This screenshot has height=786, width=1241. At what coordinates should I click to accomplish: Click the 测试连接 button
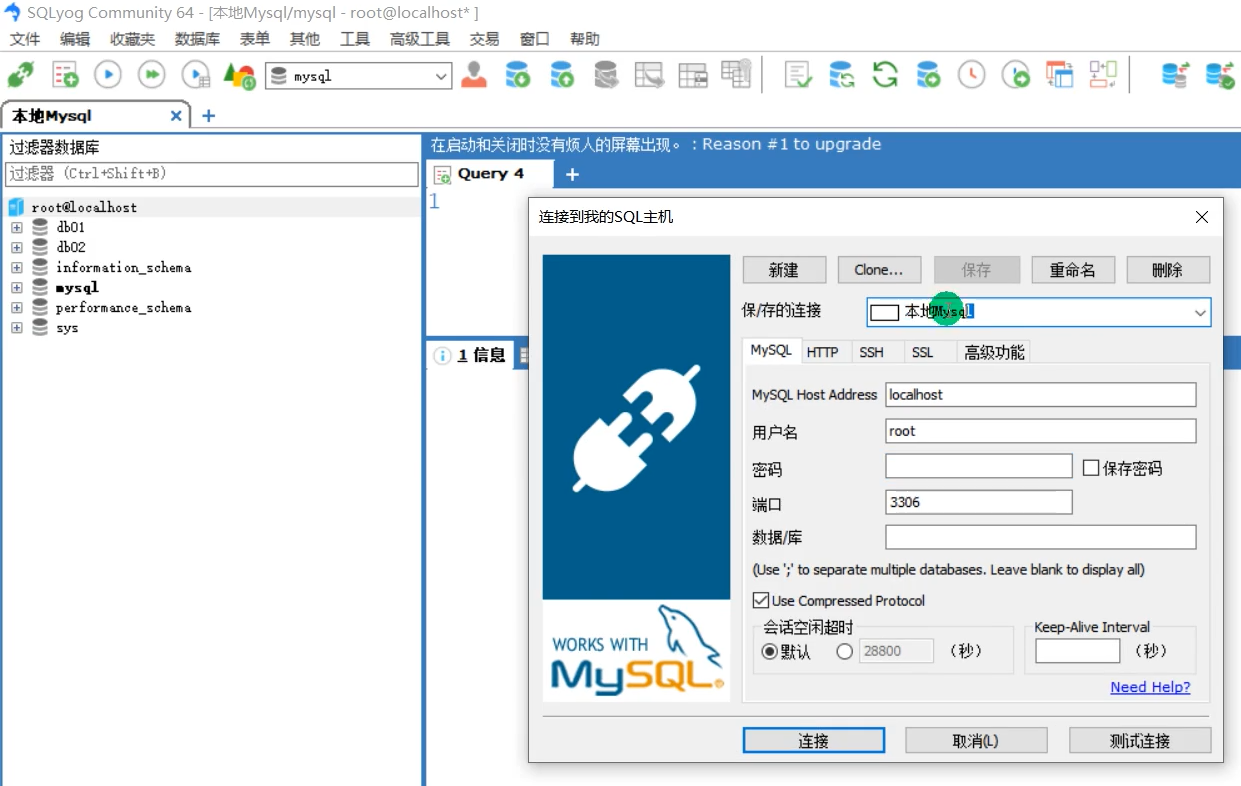click(1140, 740)
